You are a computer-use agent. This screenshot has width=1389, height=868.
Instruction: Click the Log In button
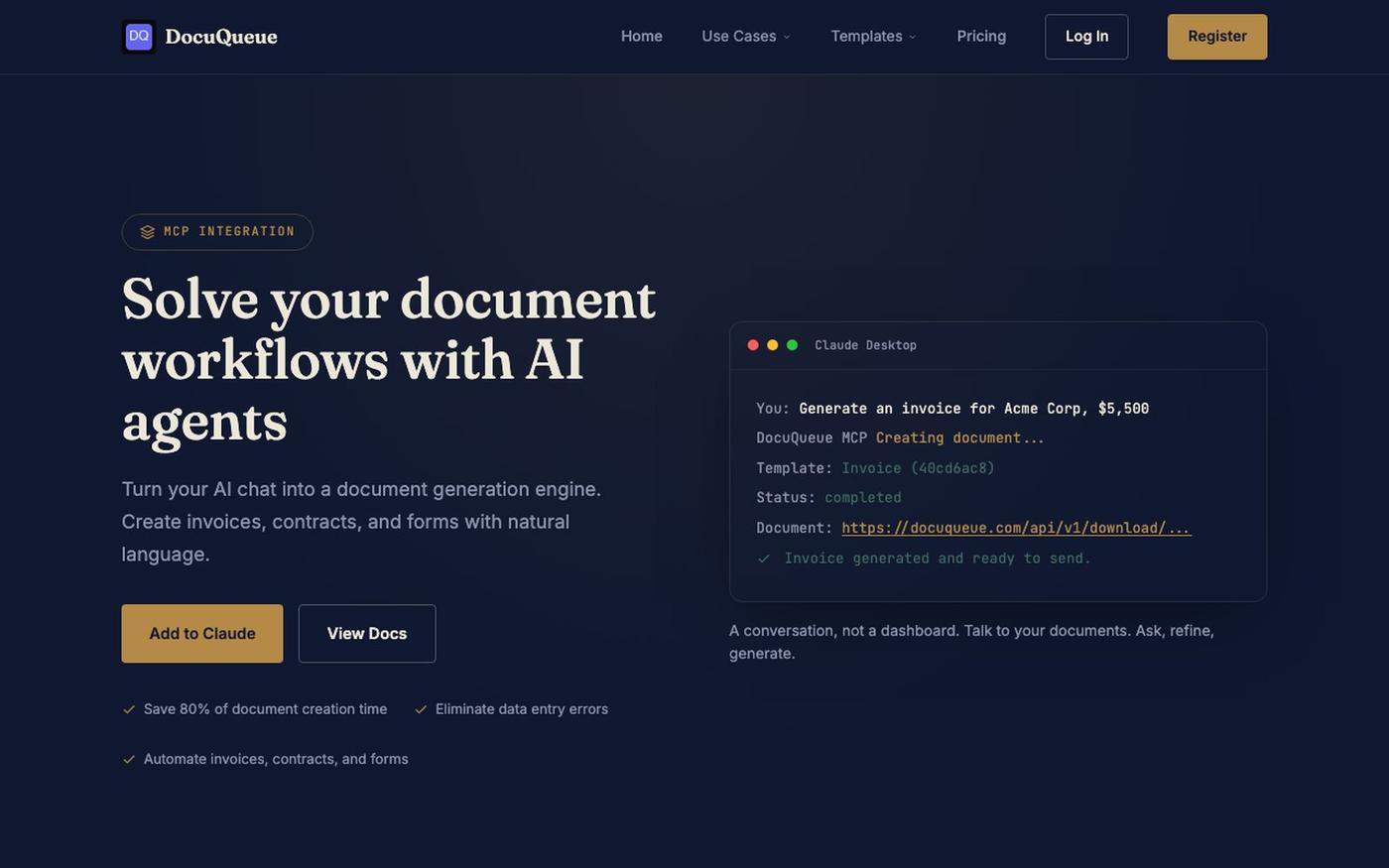pos(1086,37)
